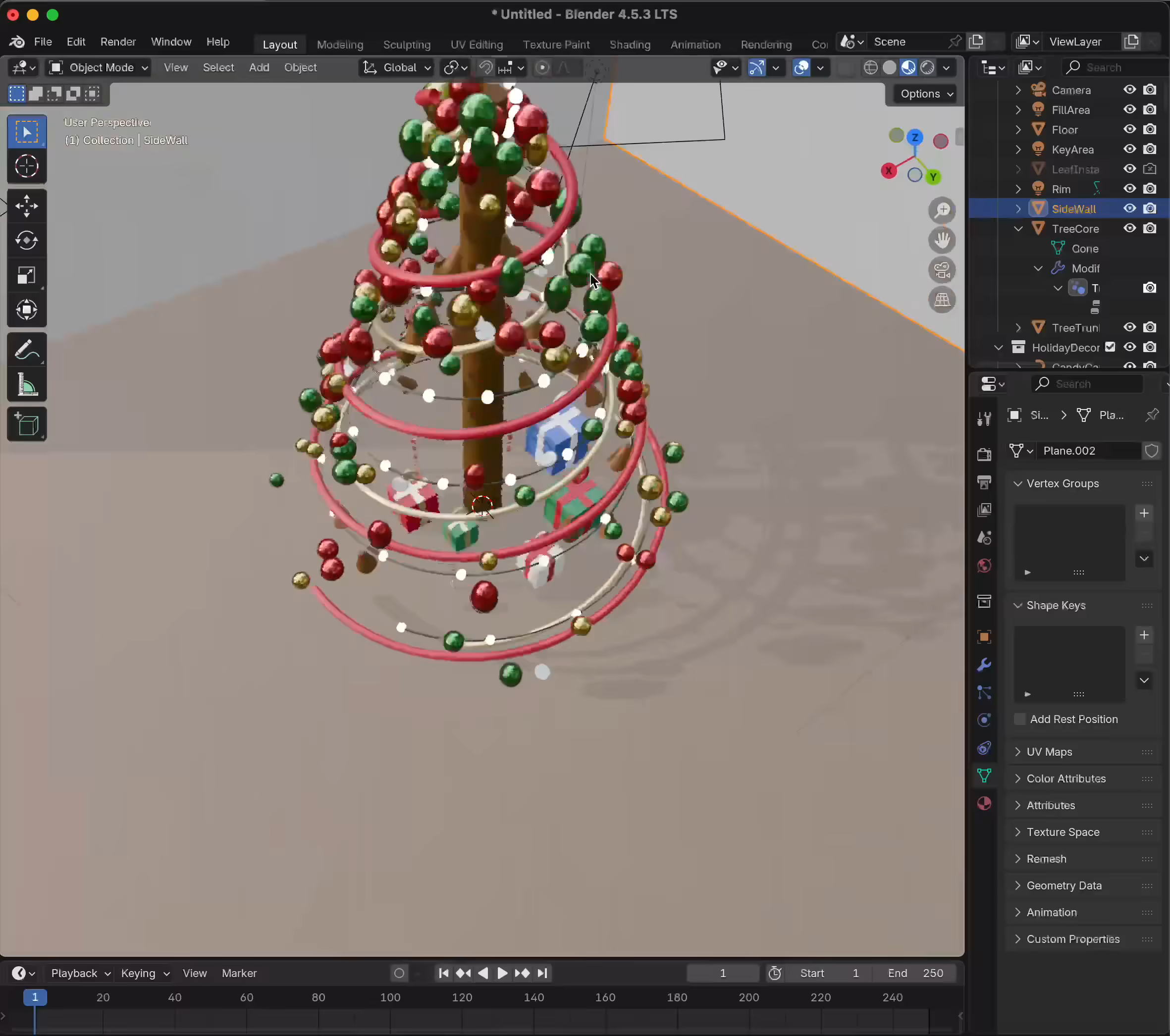Screen dimensions: 1170x1036
Task: Enable the Add Rest Position checkbox
Action: [x=1021, y=719]
